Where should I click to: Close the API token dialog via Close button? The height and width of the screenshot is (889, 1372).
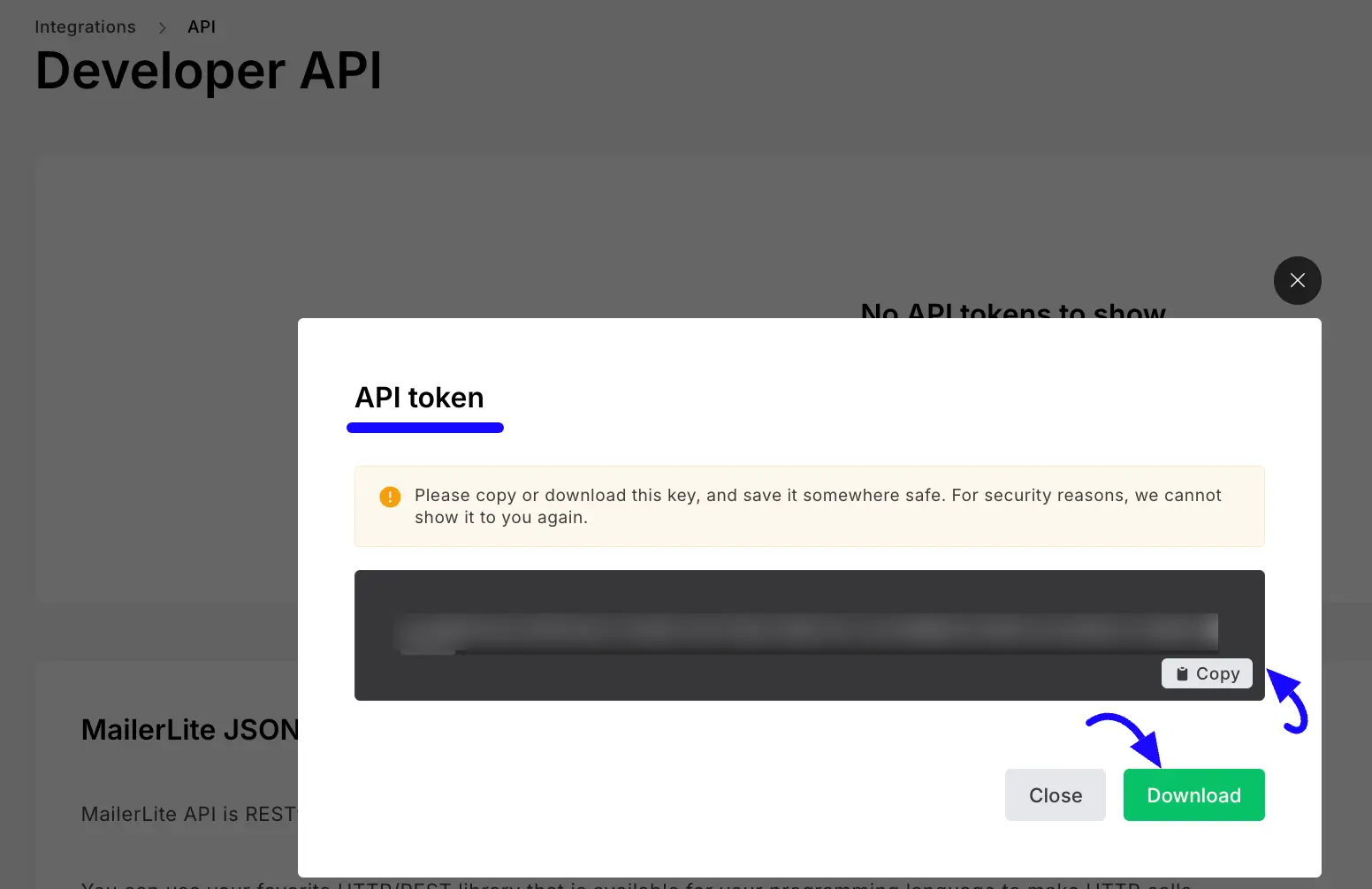pyautogui.click(x=1055, y=794)
